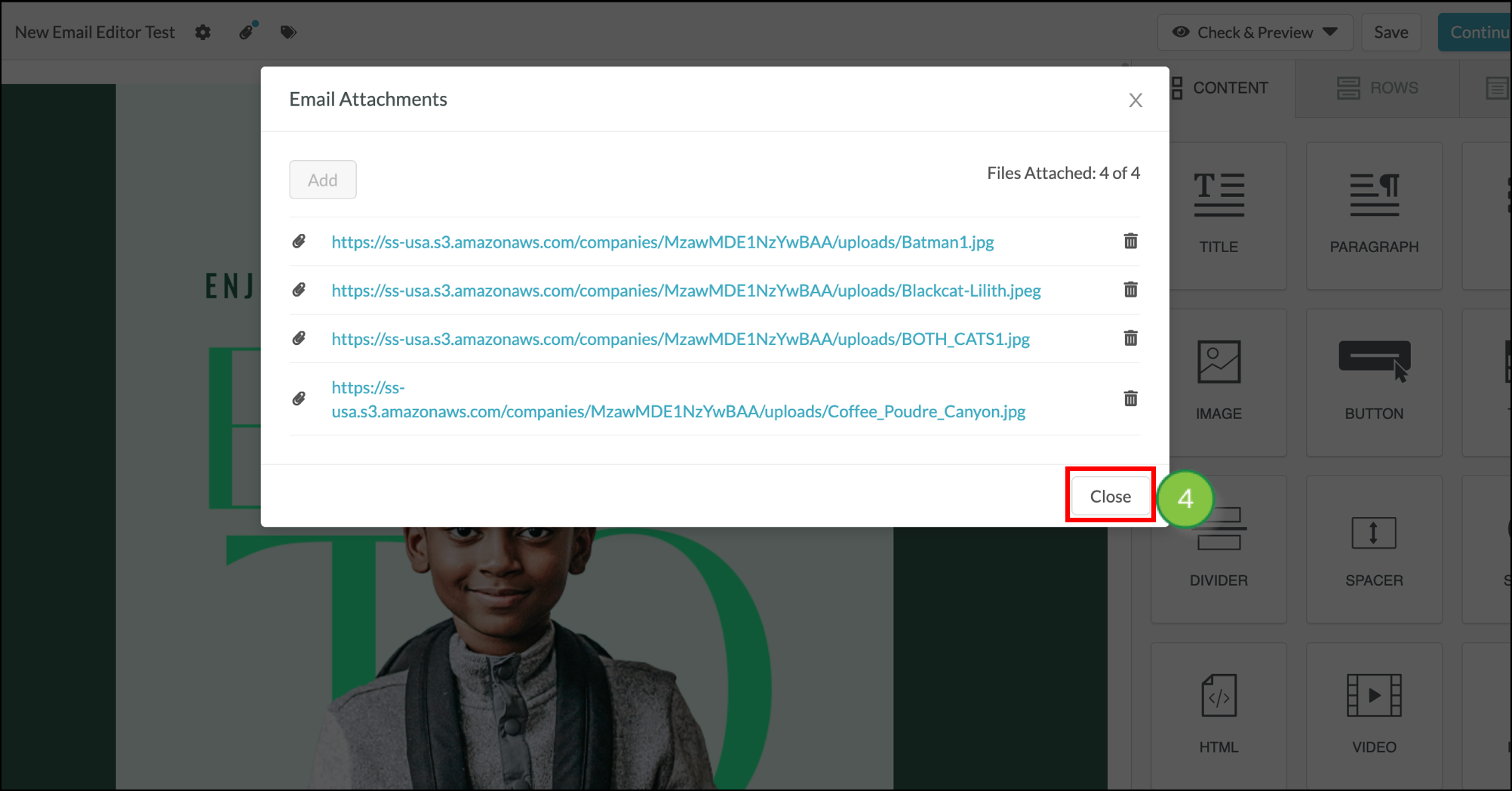This screenshot has width=1512, height=791.
Task: Switch to the Content tab
Action: [1232, 88]
